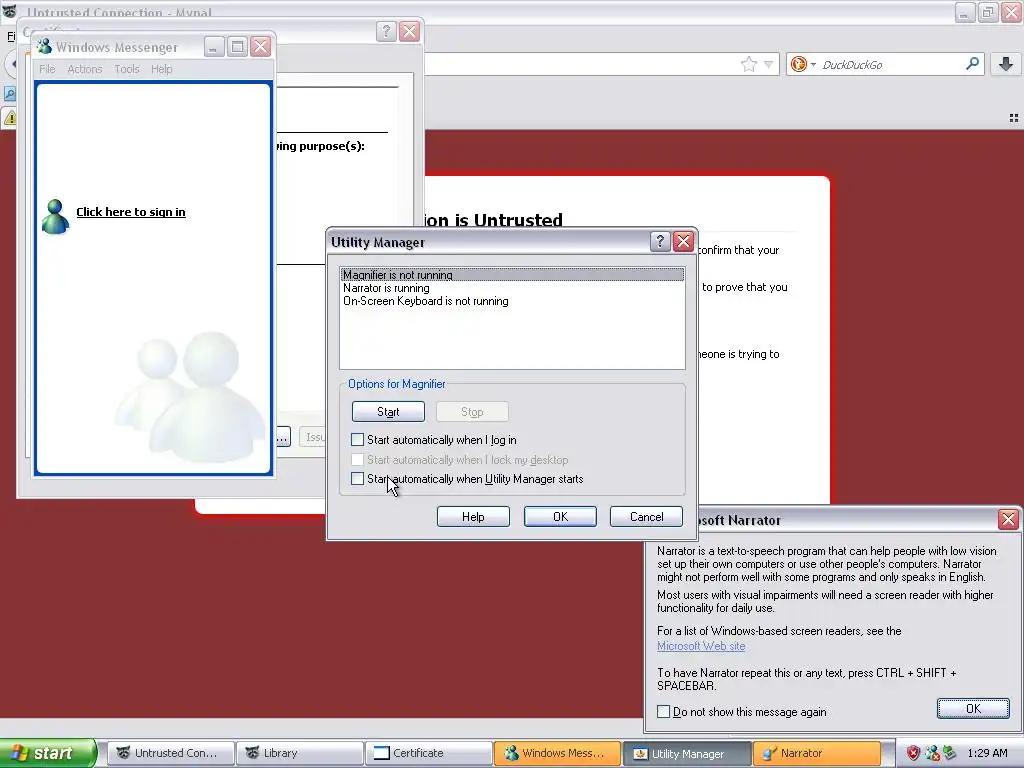
Task: Click the system tray clock
Action: click(987, 753)
